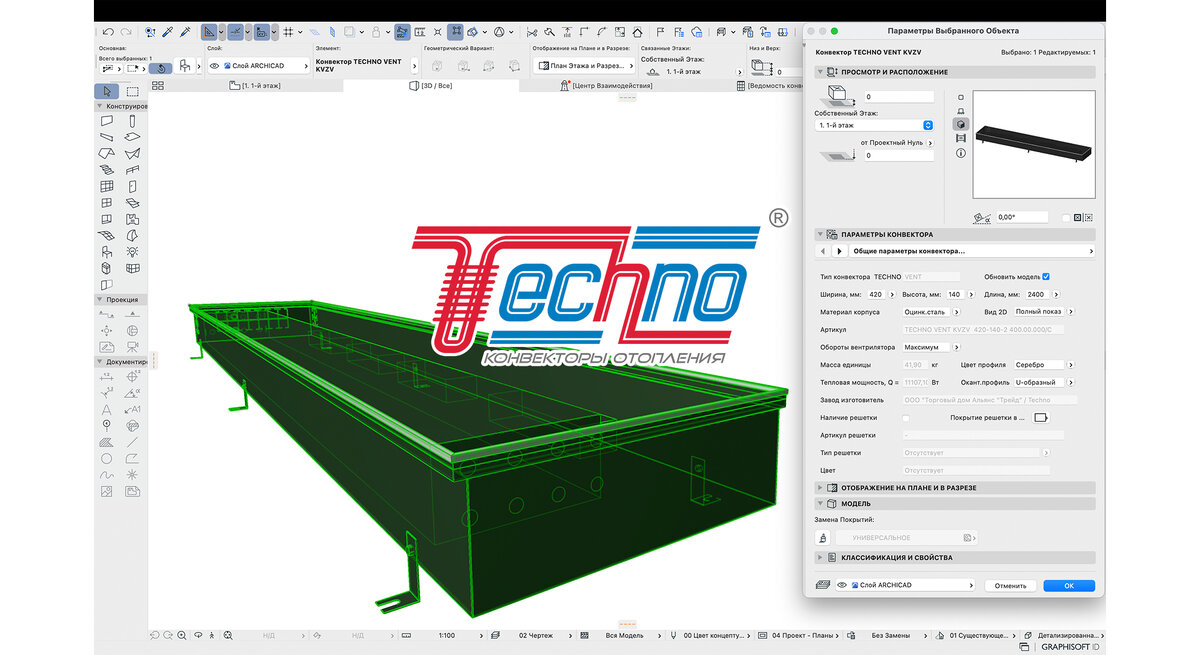Click the Redo arrow icon
Screen dimensions: 1200x655
(125, 32)
